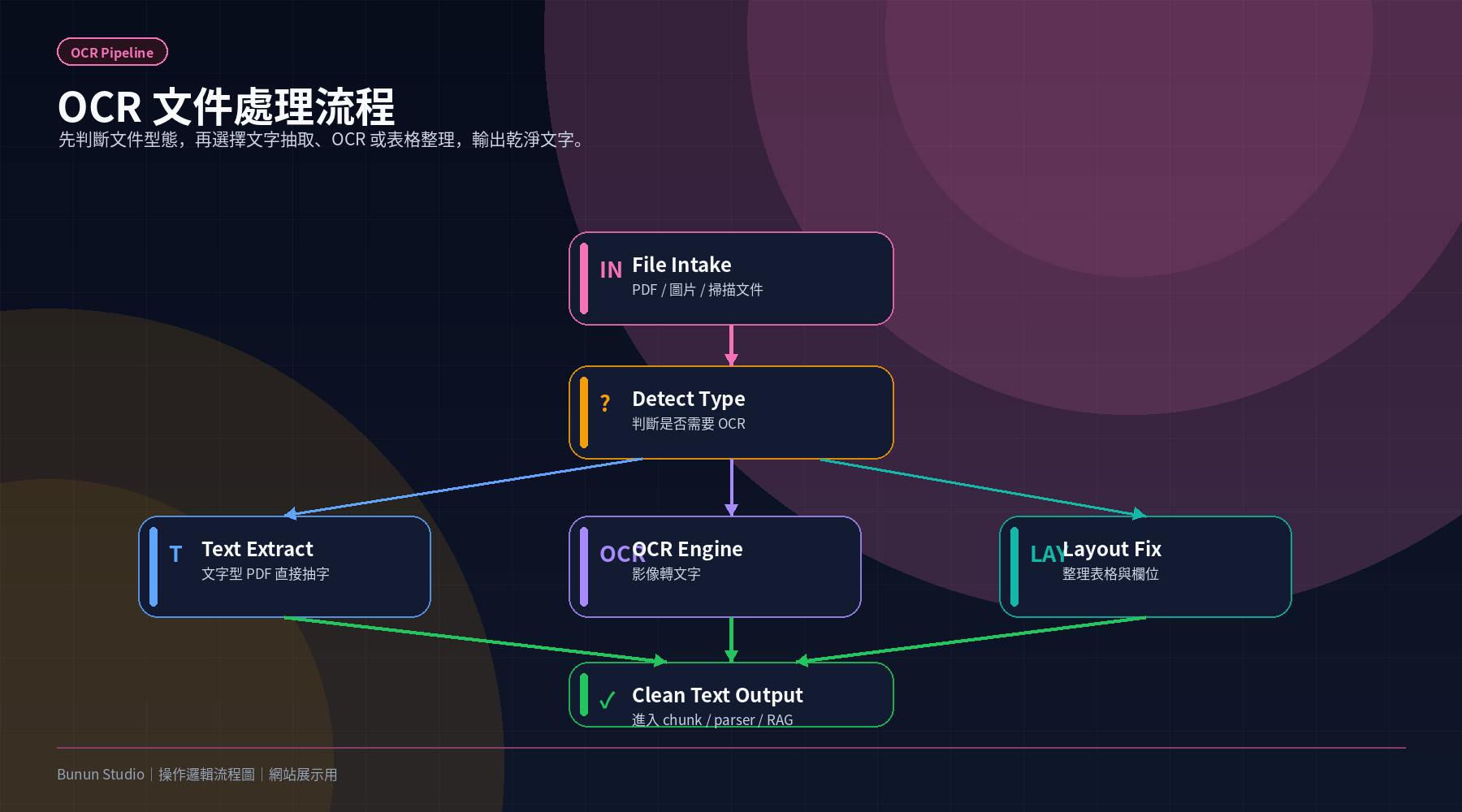
Task: Click the description line starting with '先判斷文件型態'
Action: point(322,140)
